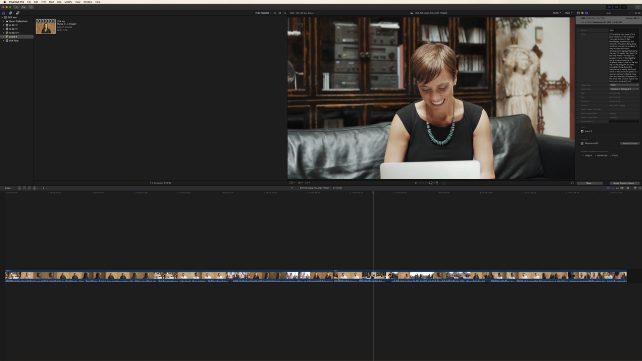Select the project thumbnail in the browser

45,26
